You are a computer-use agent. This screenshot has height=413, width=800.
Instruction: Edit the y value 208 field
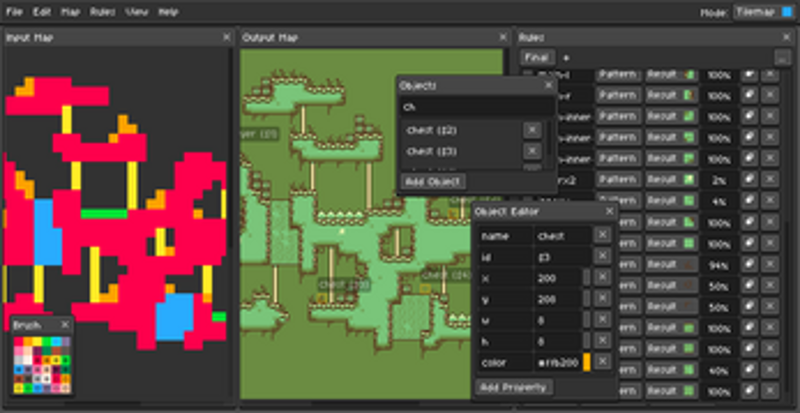point(557,299)
